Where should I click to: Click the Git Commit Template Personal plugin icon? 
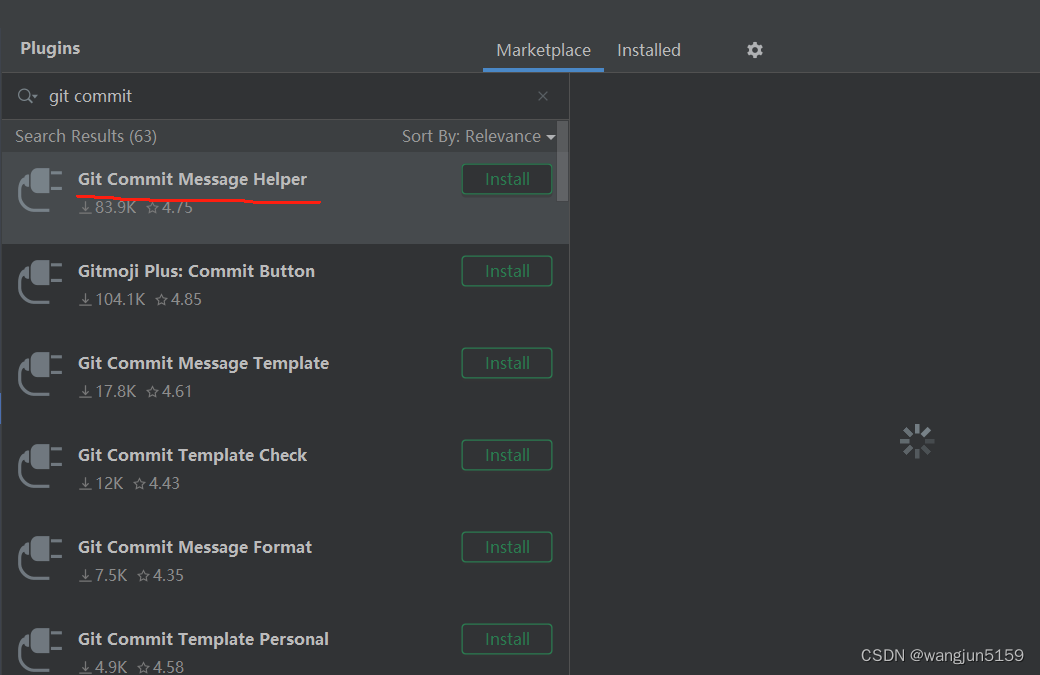(40, 651)
